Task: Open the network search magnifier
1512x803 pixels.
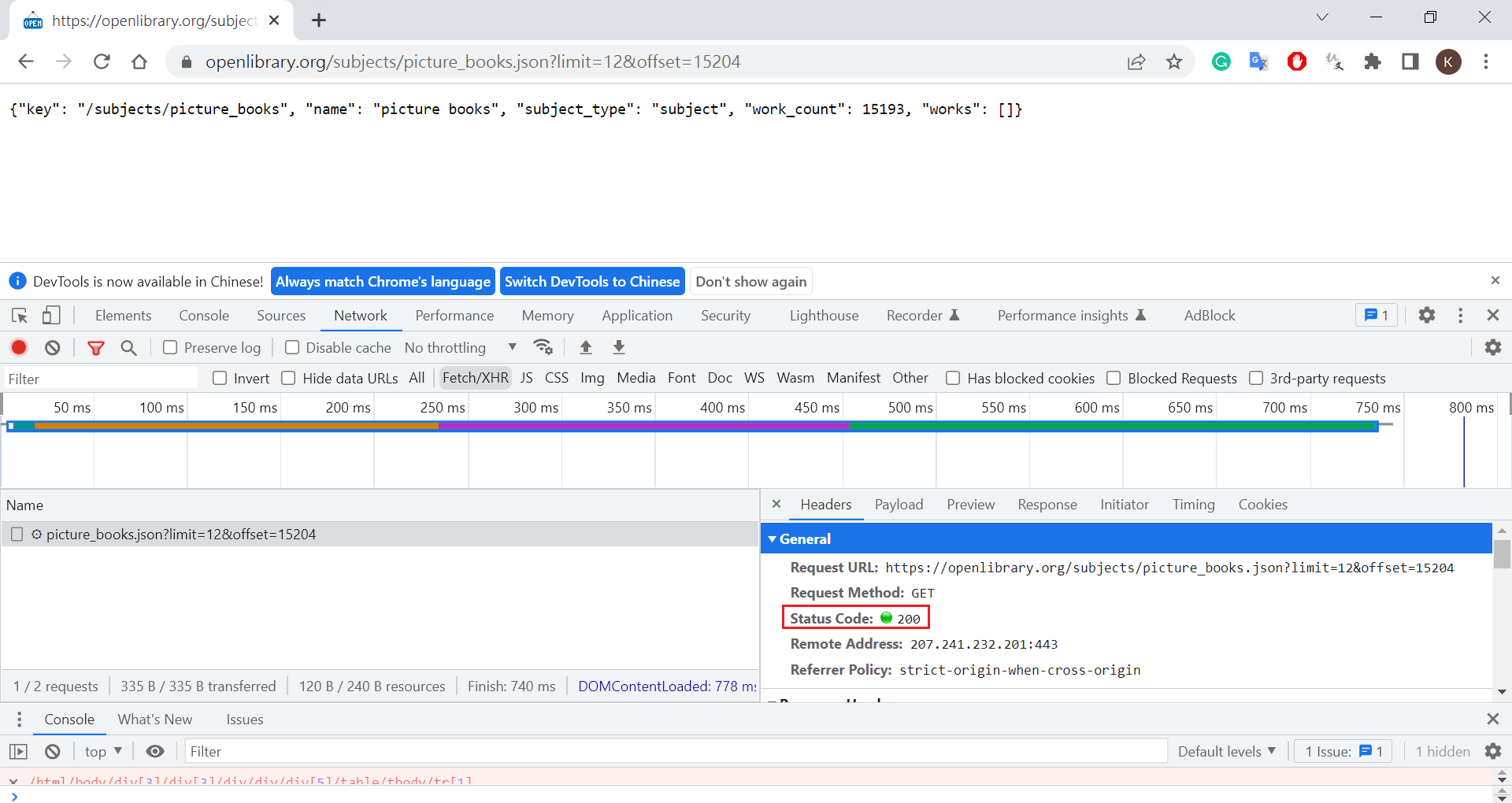Action: tap(129, 347)
